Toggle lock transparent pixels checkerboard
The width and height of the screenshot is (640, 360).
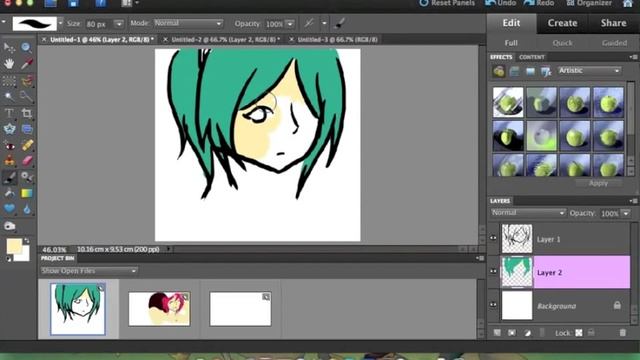(x=579, y=333)
